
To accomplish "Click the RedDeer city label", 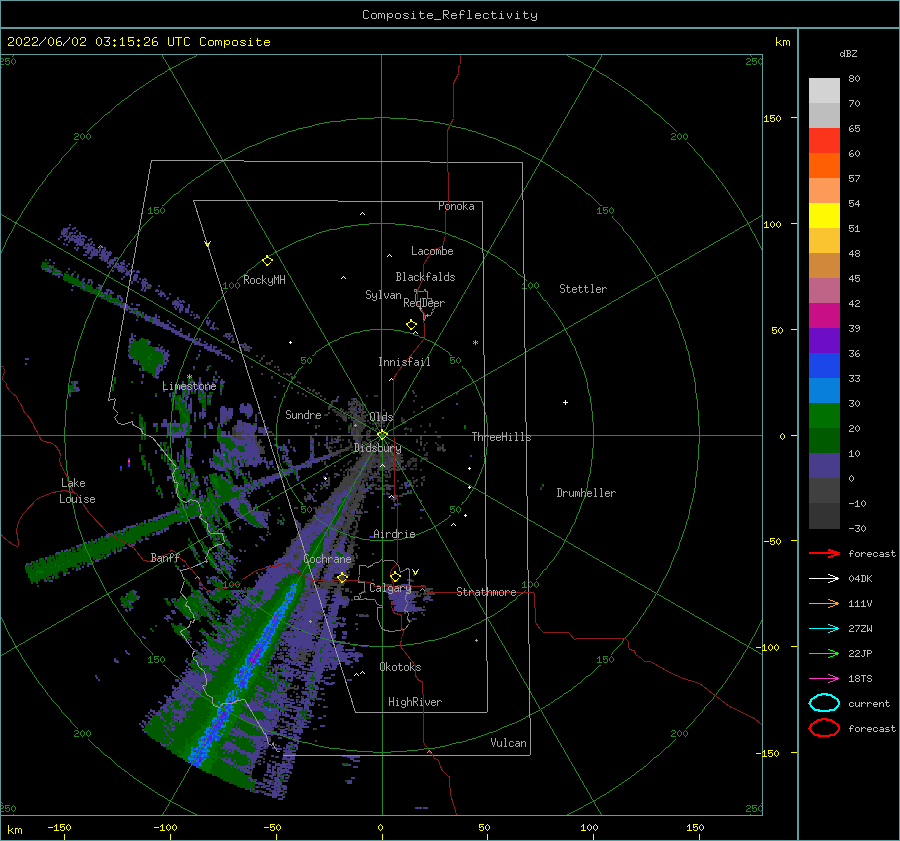I will (424, 303).
